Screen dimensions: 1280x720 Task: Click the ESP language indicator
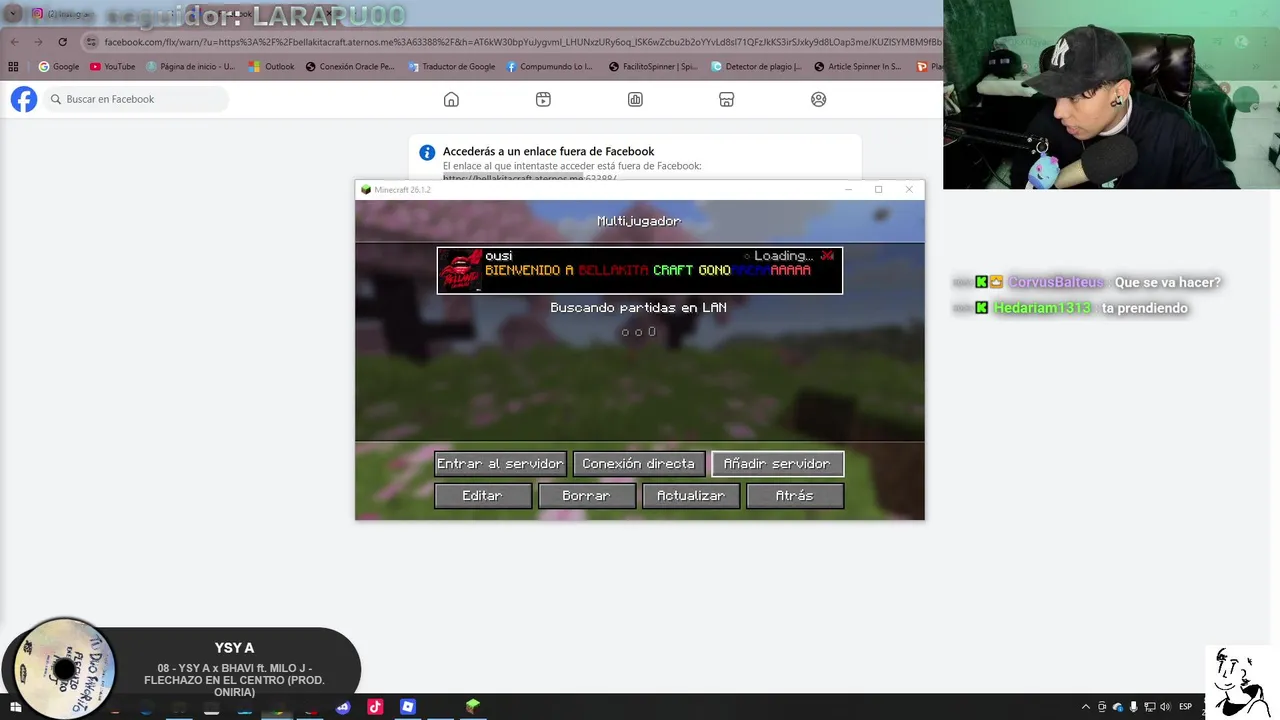(1186, 707)
